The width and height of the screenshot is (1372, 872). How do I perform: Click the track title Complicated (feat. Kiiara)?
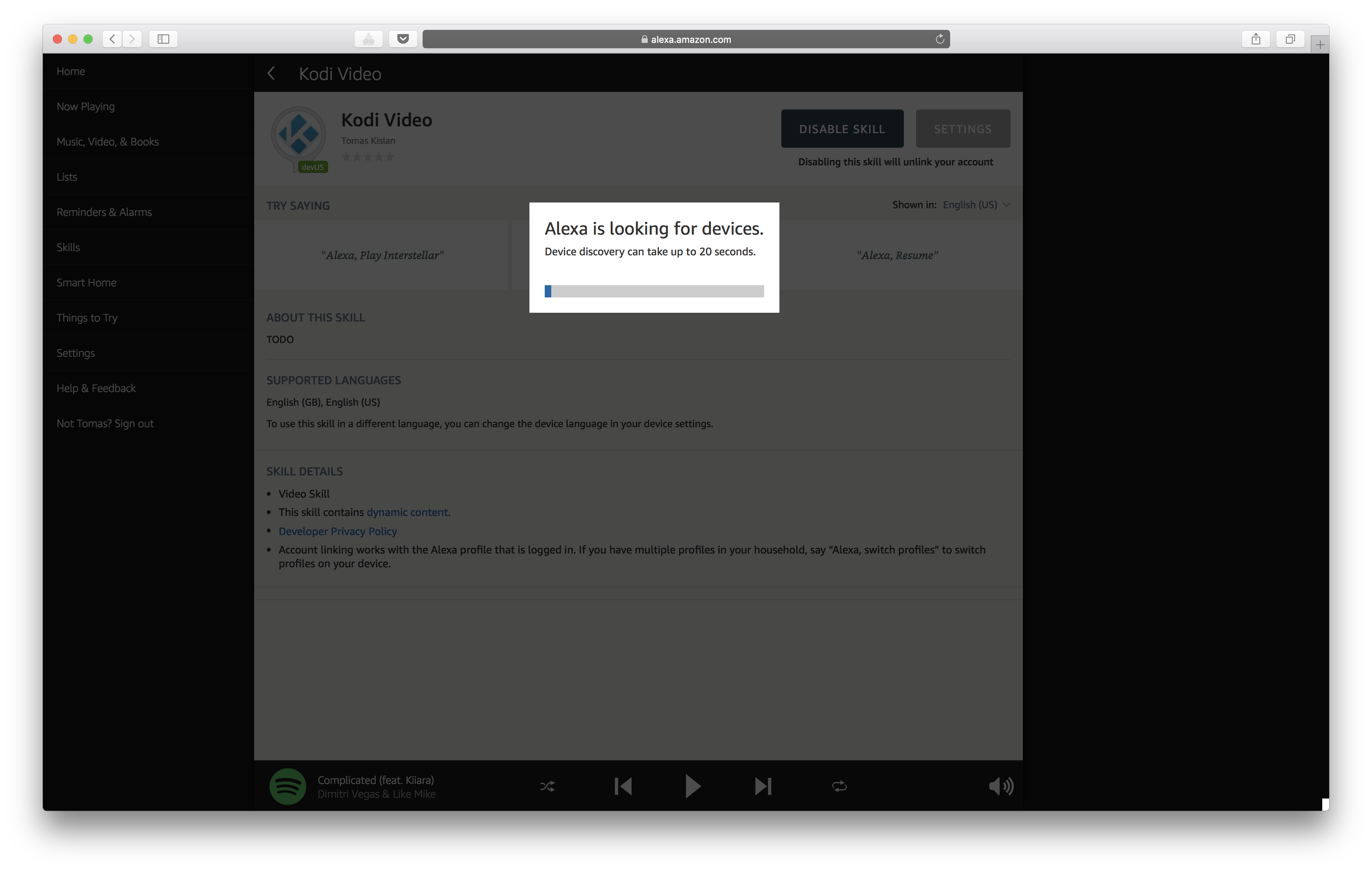click(x=376, y=780)
